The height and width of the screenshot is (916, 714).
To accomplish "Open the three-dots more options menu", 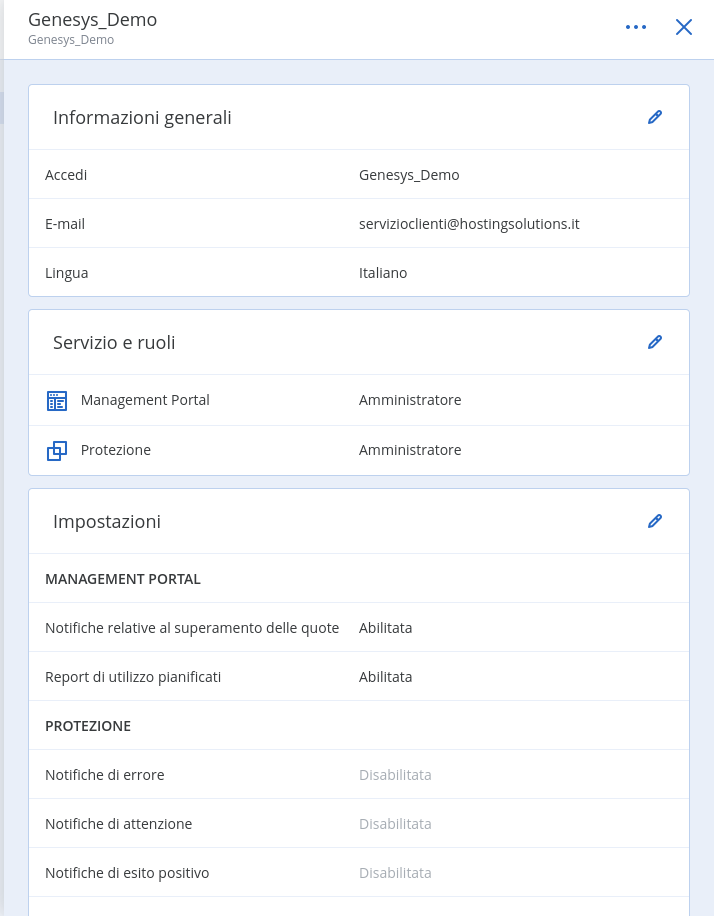I will point(636,27).
